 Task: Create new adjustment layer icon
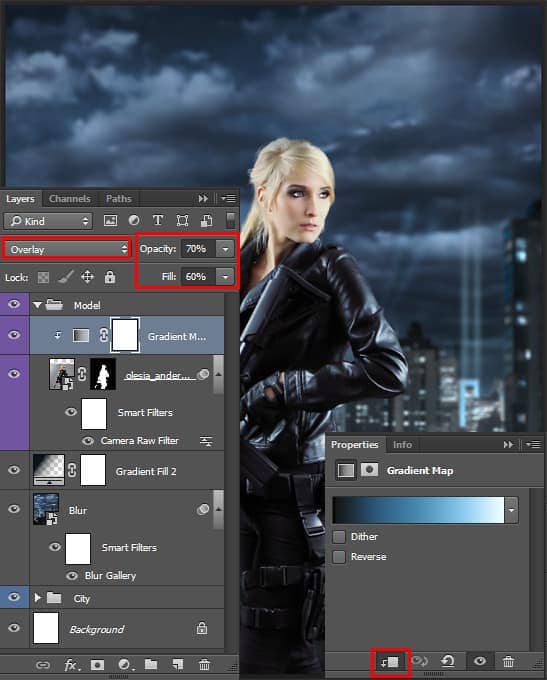pyautogui.click(x=124, y=664)
